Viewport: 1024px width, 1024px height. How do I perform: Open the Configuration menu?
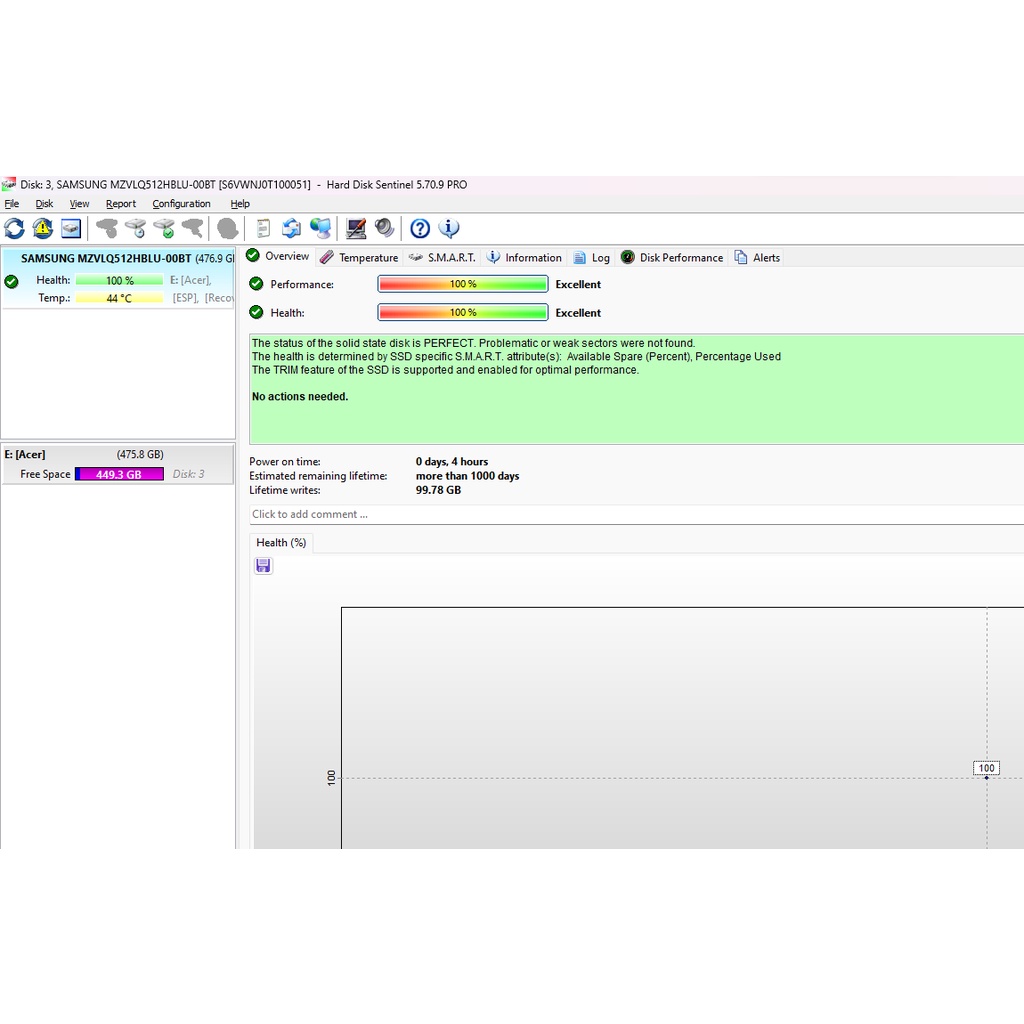pos(181,204)
